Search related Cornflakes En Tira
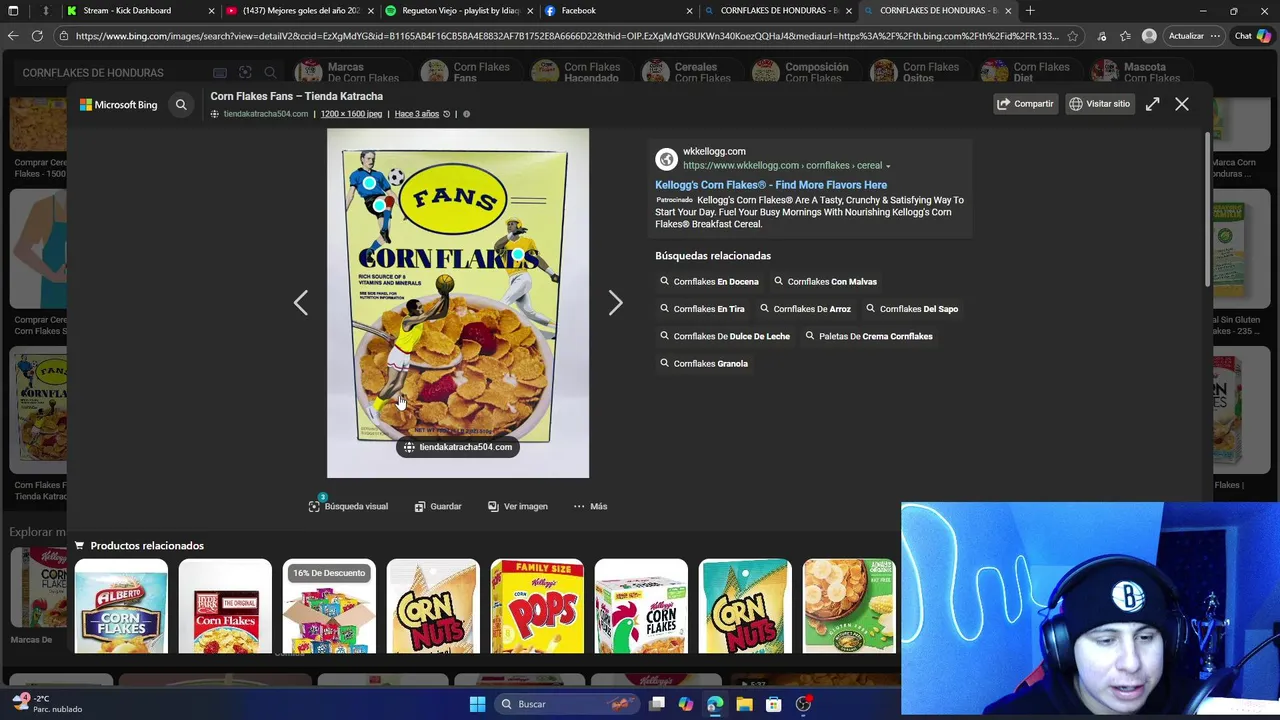Viewport: 1280px width, 720px height. tap(702, 309)
